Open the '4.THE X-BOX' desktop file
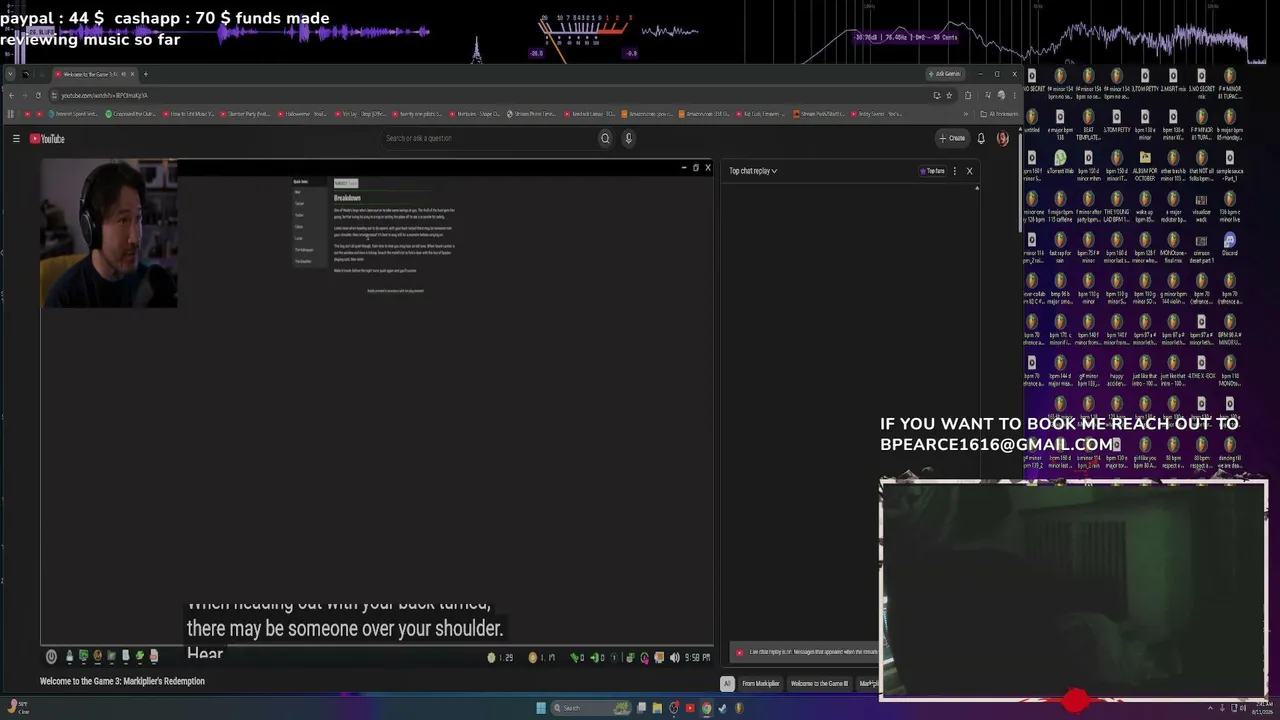The image size is (1280, 720). [1201, 368]
